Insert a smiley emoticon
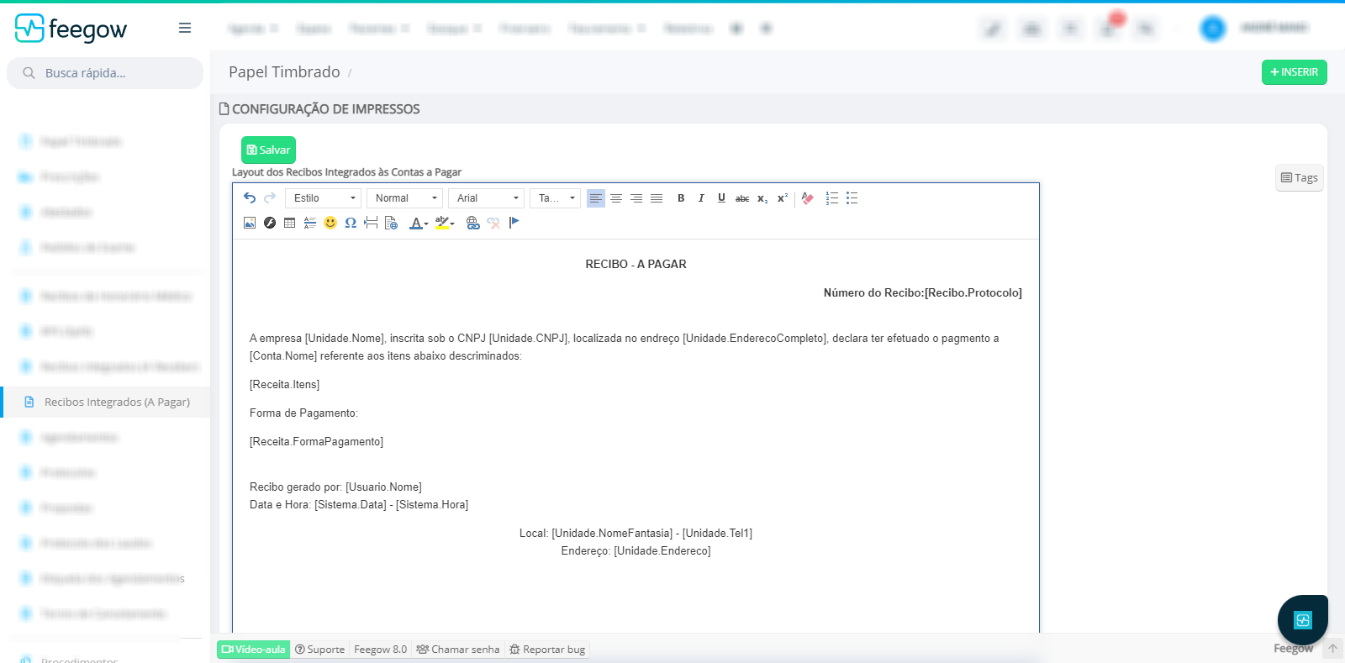 point(330,222)
